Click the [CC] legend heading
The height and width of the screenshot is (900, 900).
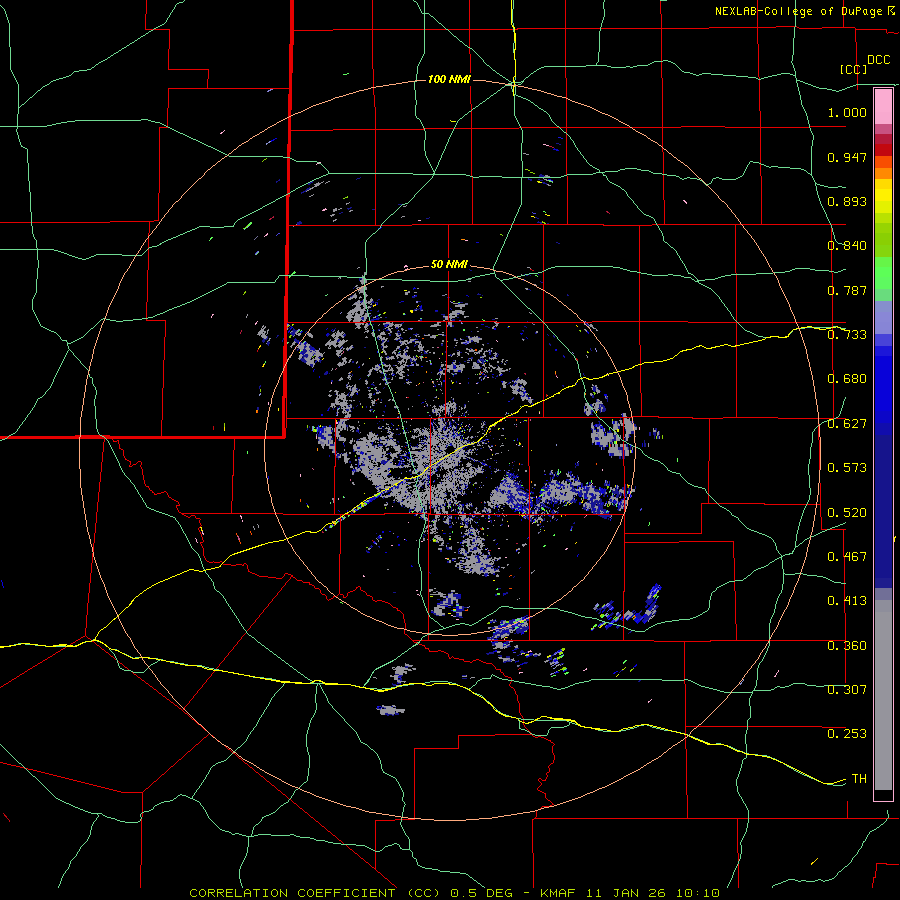pos(853,69)
